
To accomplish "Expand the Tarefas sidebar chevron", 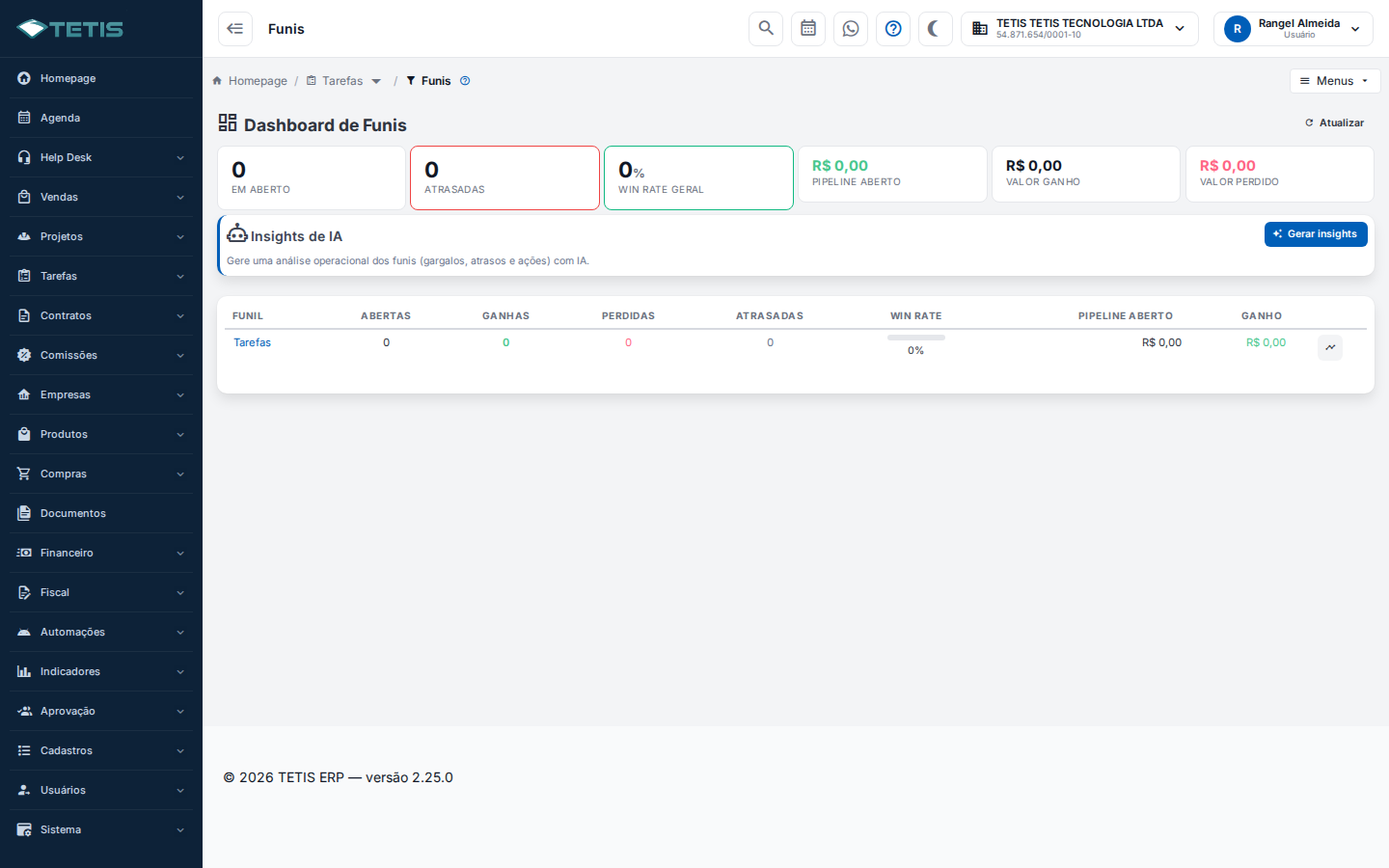I will click(x=180, y=276).
